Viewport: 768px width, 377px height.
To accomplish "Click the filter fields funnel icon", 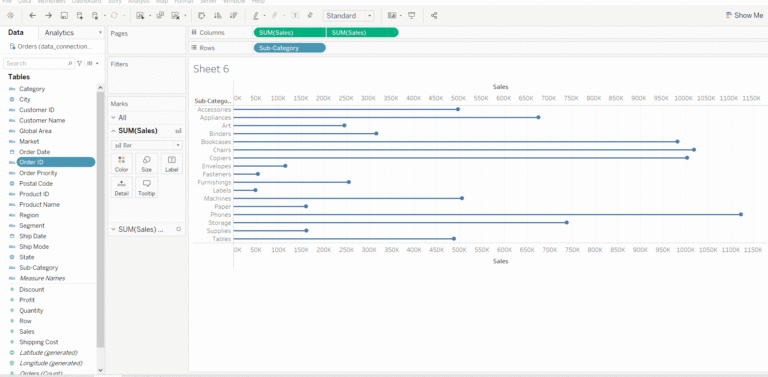I will (79, 63).
